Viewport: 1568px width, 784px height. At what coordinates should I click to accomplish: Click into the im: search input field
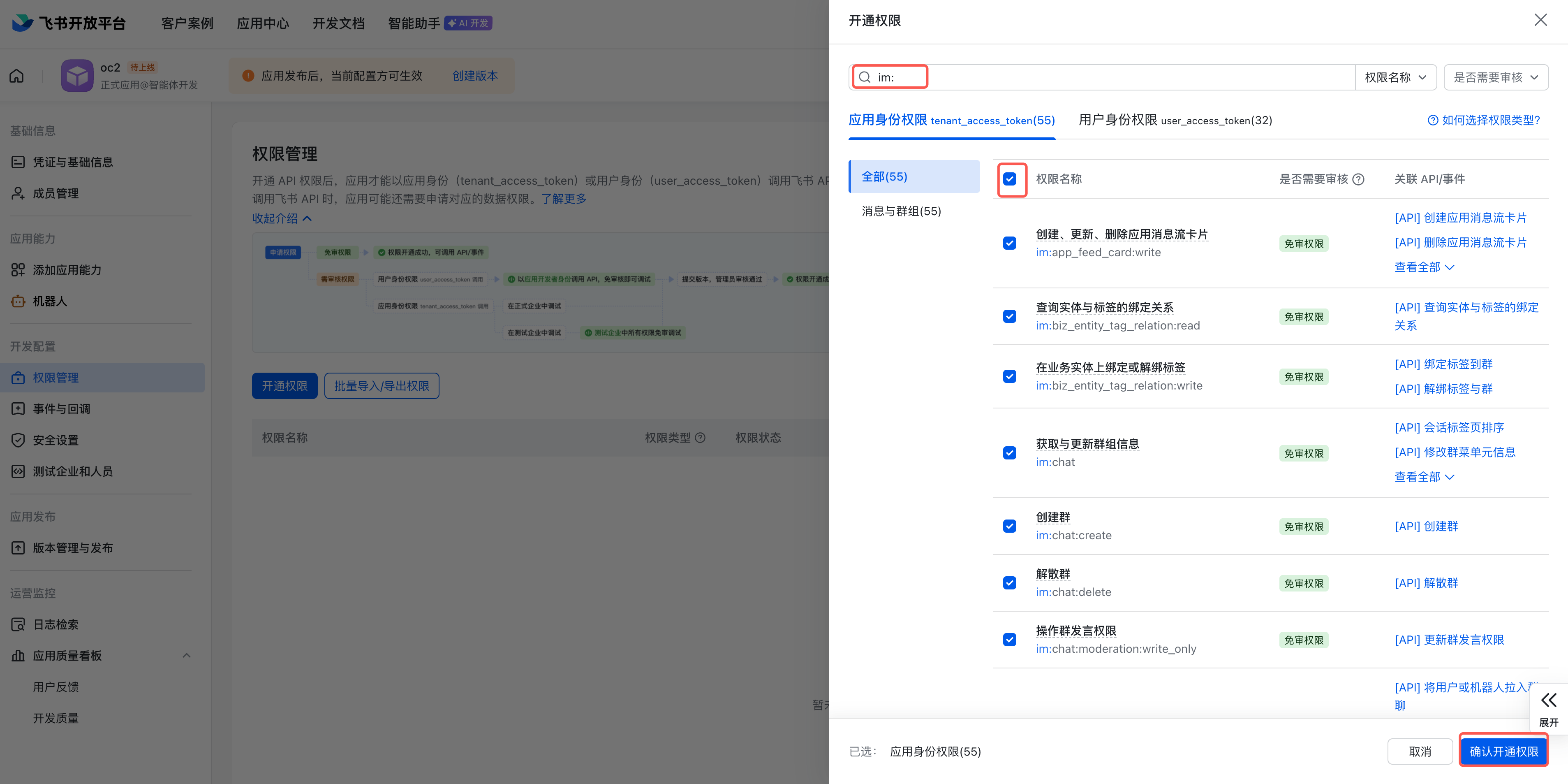coord(1096,77)
